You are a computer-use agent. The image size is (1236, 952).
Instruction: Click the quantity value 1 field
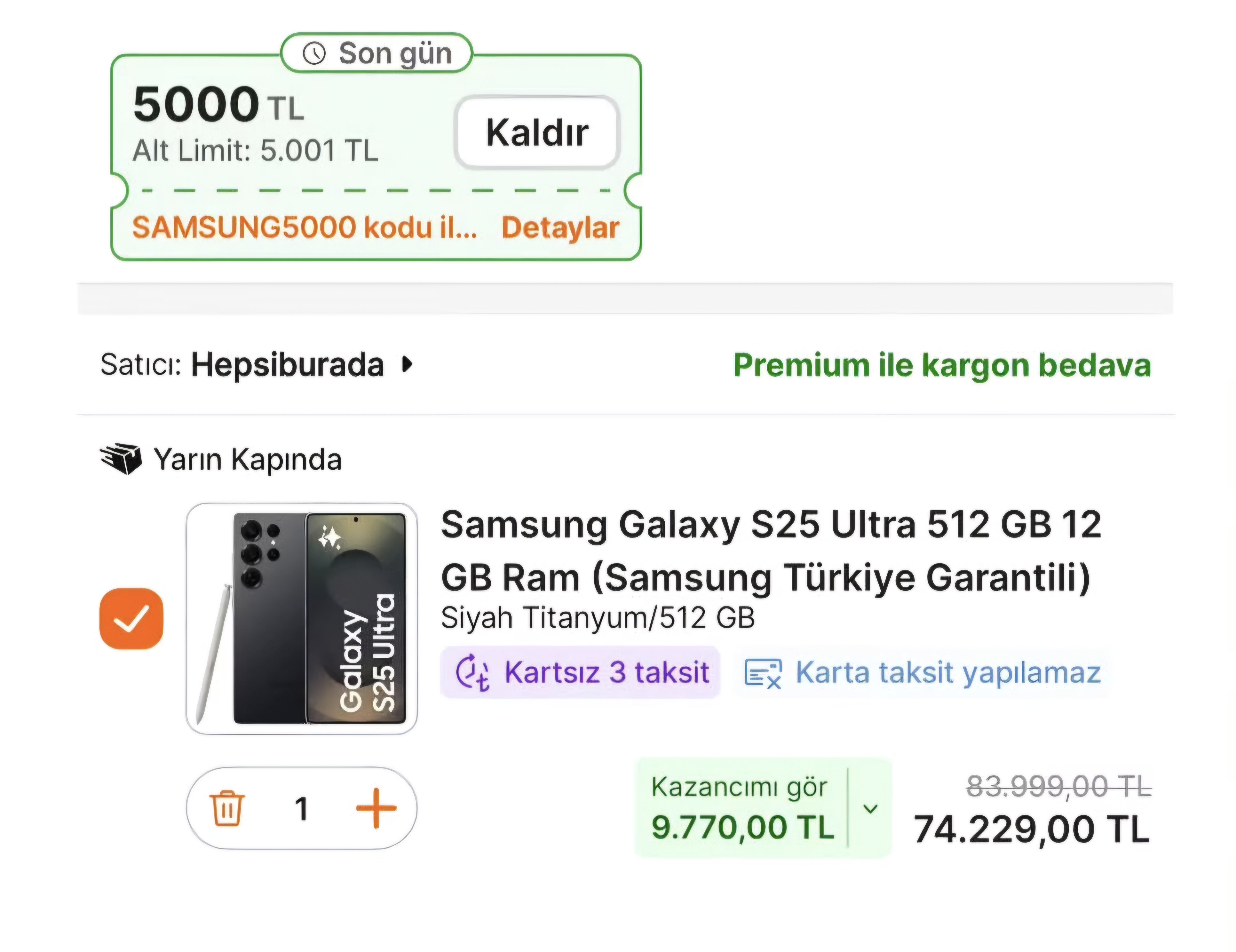pyautogui.click(x=302, y=809)
